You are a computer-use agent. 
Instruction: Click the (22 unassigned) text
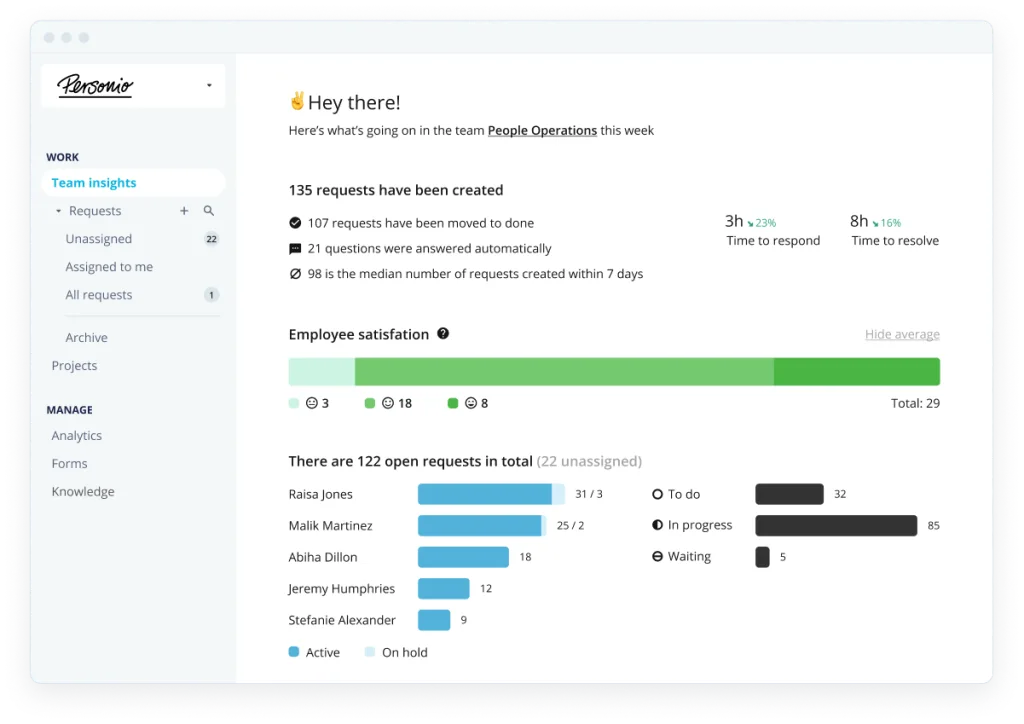pos(589,462)
